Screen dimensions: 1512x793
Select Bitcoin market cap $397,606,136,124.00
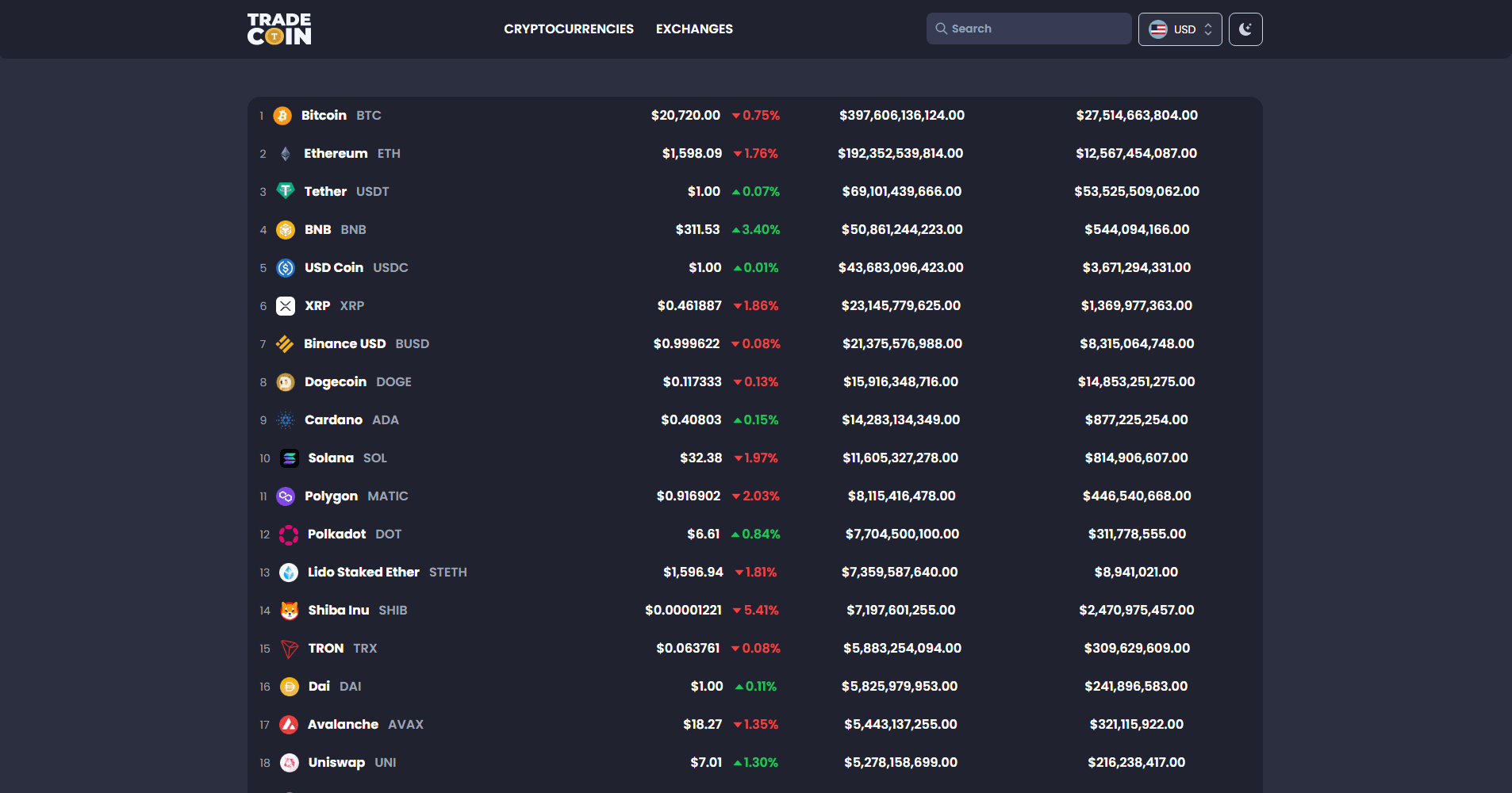tap(902, 115)
